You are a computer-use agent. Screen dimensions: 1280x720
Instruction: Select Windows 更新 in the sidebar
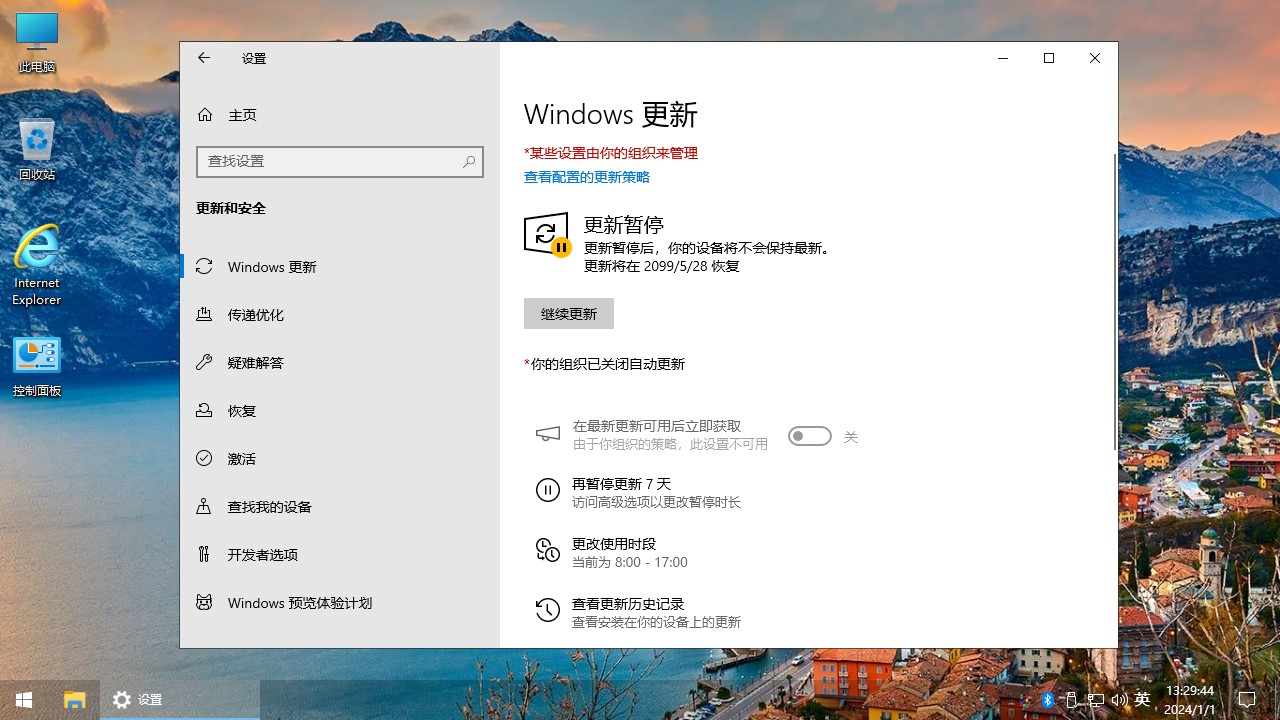(340, 267)
